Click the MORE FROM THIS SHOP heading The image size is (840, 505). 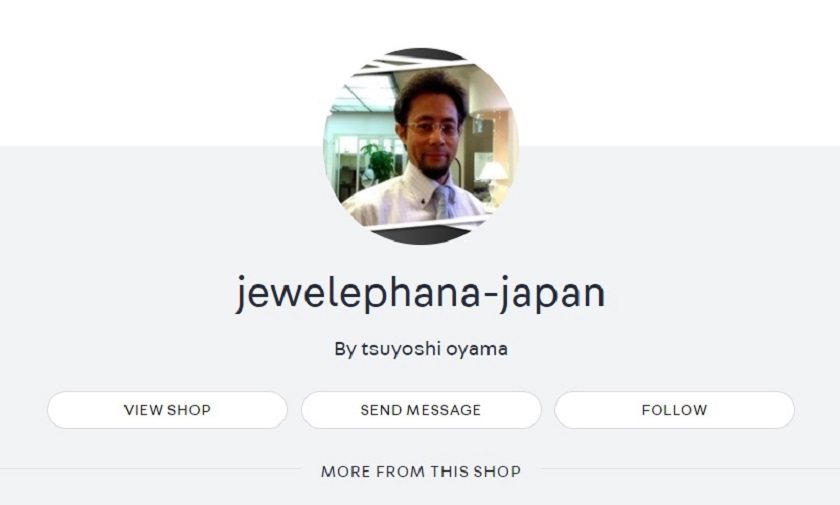(421, 471)
